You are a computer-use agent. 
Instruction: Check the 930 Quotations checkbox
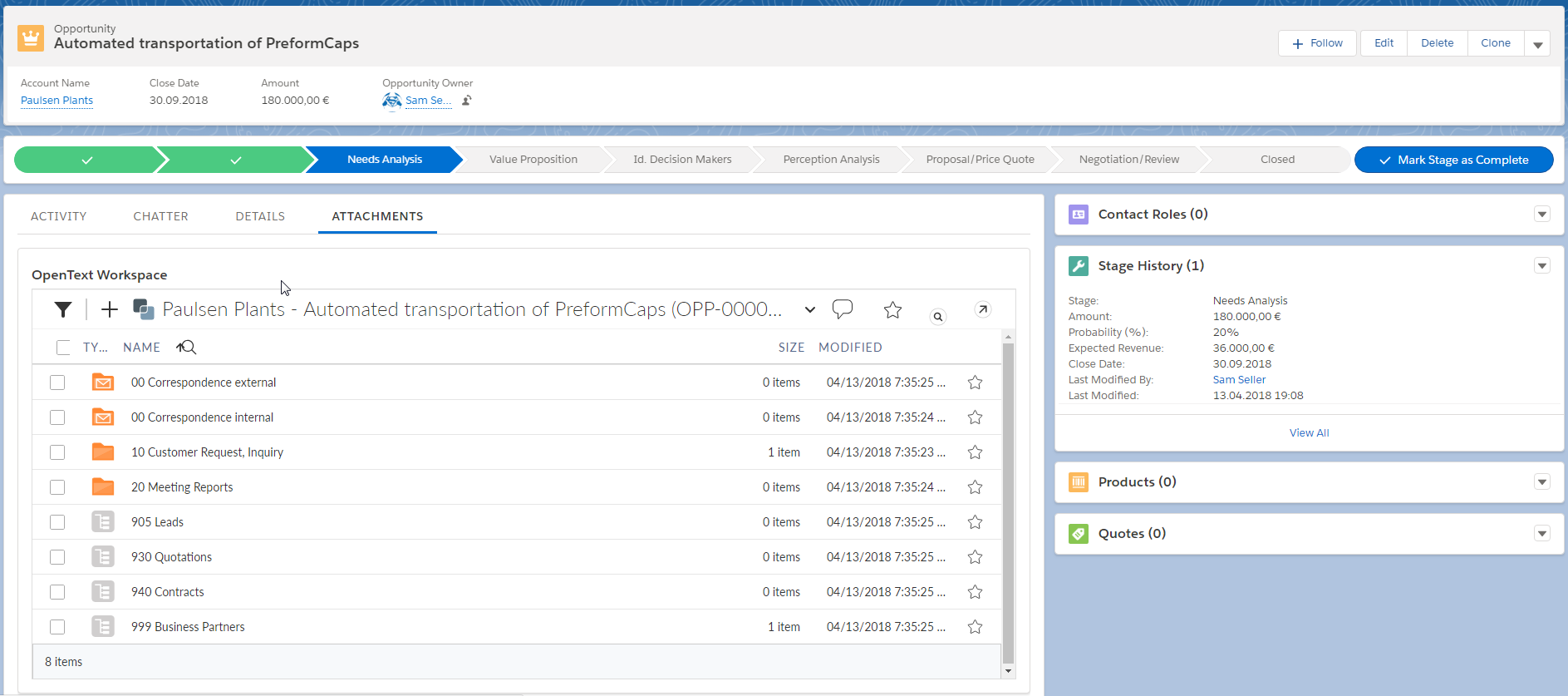point(57,557)
